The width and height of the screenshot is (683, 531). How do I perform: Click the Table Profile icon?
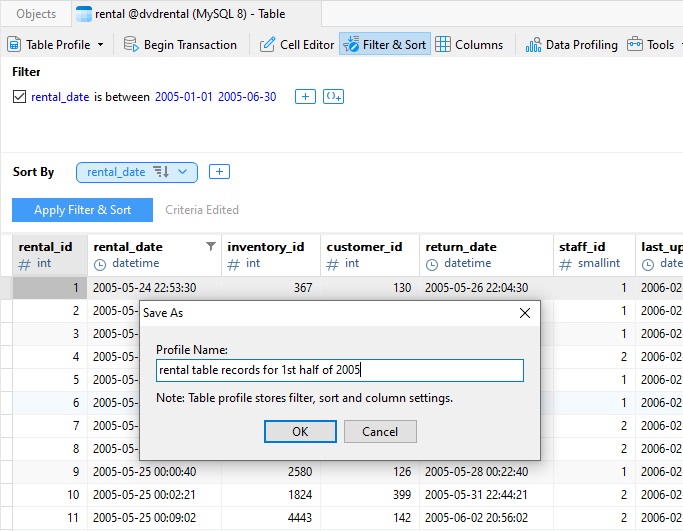14,44
